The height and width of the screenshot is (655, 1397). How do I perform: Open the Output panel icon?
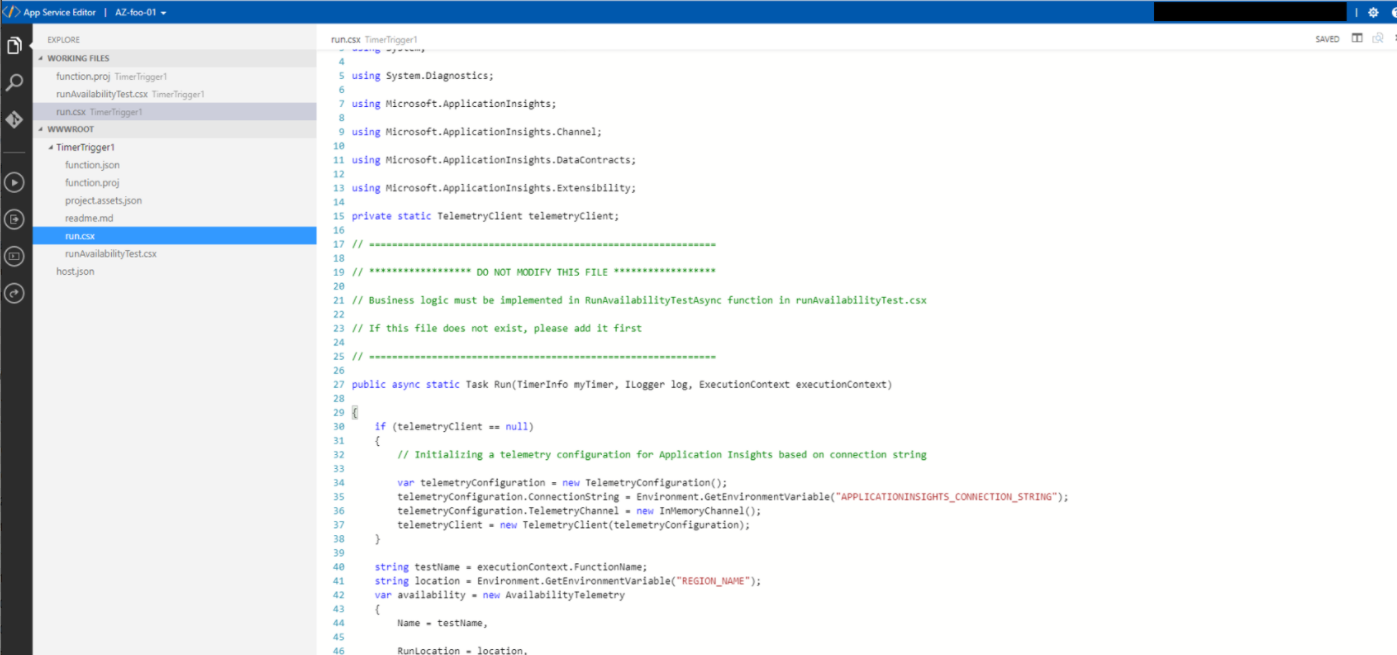tap(13, 220)
